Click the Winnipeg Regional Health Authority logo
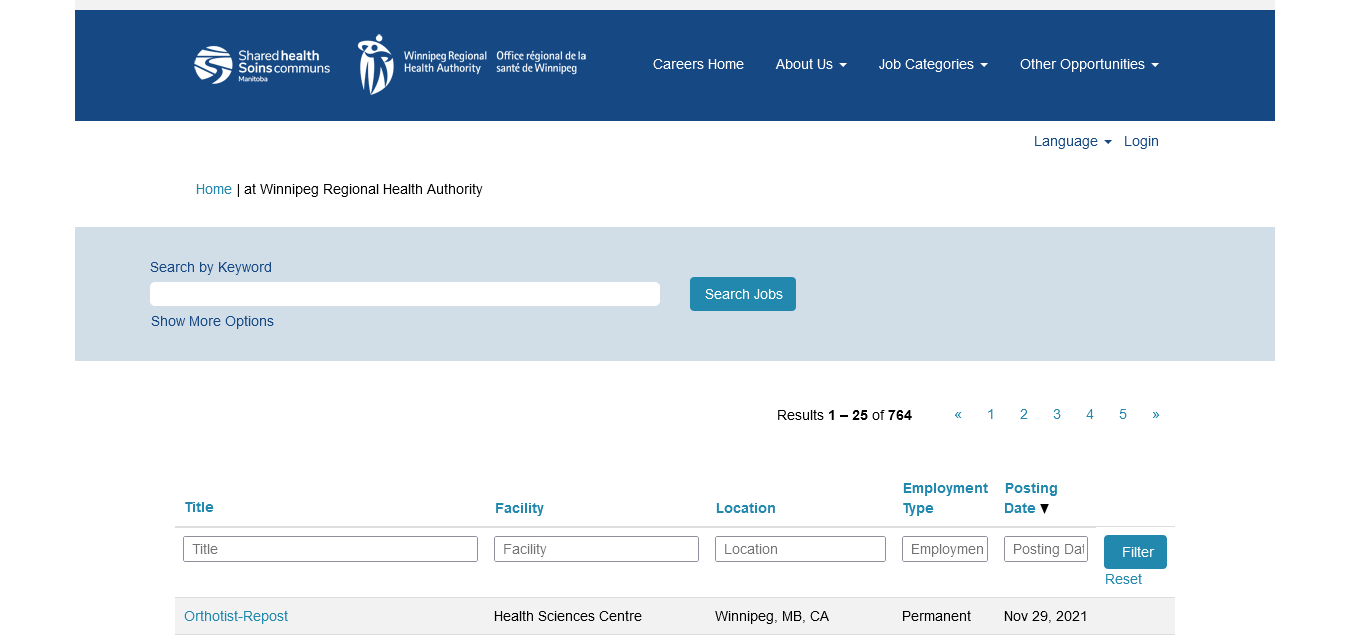1366x643 pixels. pos(472,64)
